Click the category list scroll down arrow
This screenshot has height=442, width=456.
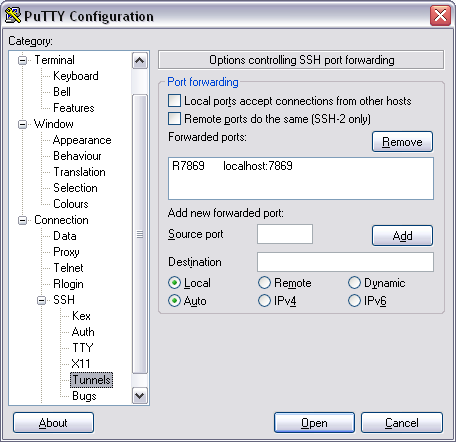140,396
